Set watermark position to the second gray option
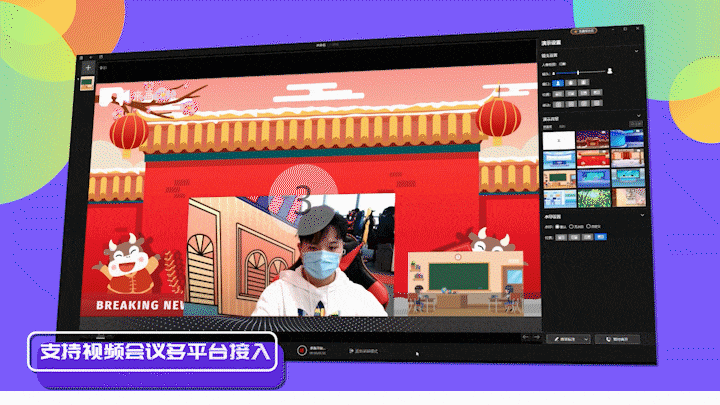Screen dimensions: 720x405 [x=574, y=237]
